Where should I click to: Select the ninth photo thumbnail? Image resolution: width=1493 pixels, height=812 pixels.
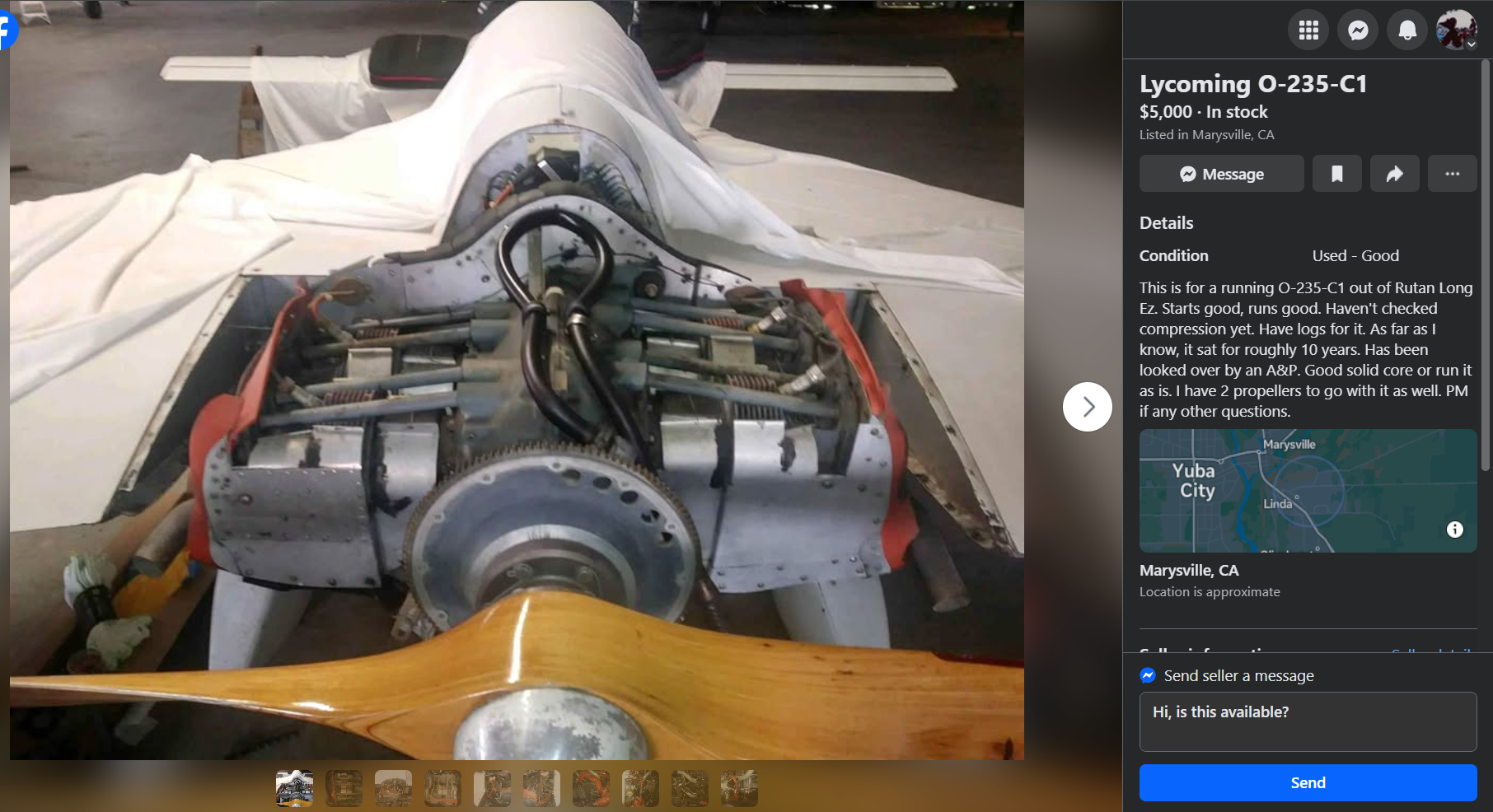(x=690, y=788)
